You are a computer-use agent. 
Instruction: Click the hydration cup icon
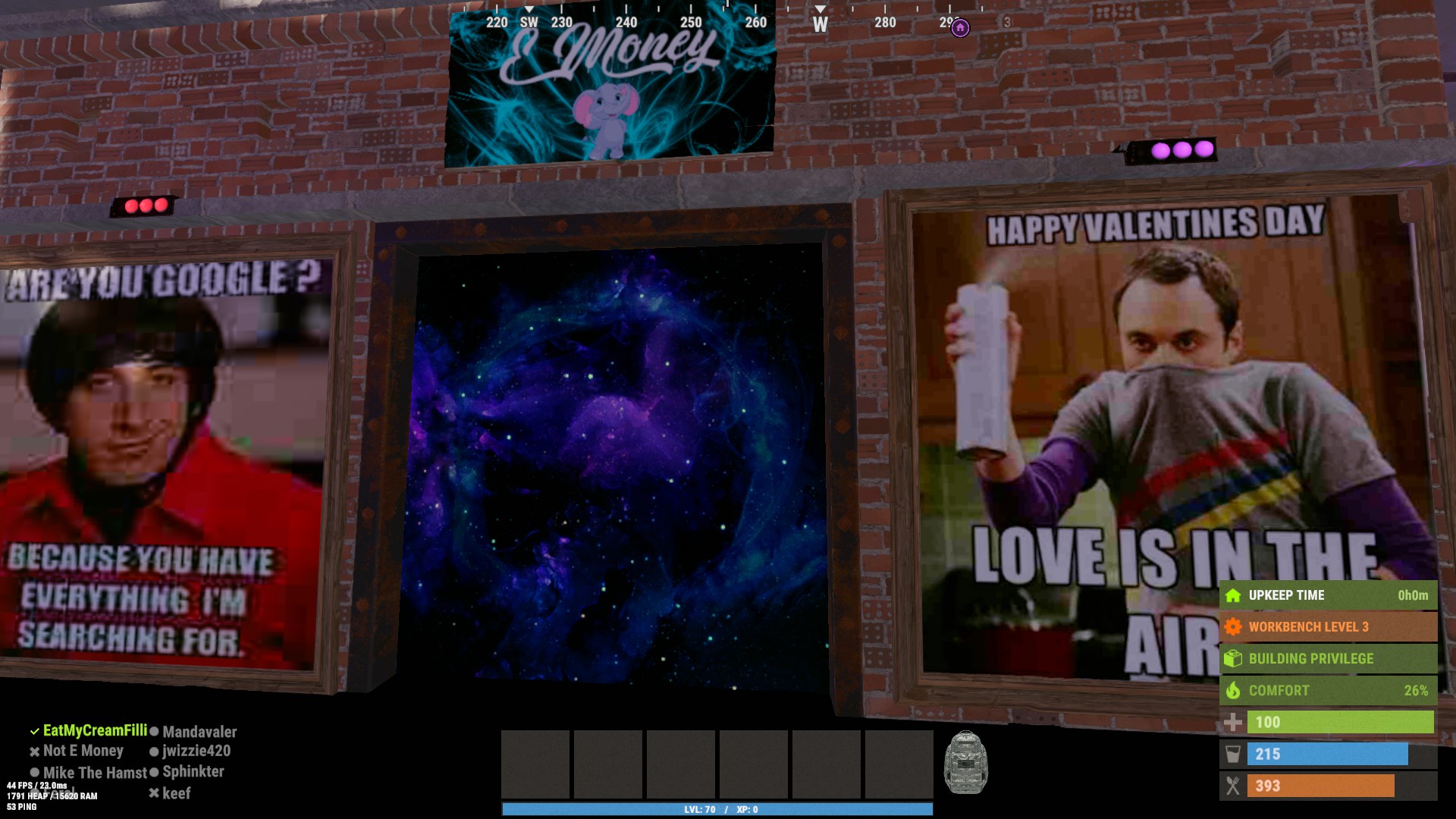[1233, 754]
